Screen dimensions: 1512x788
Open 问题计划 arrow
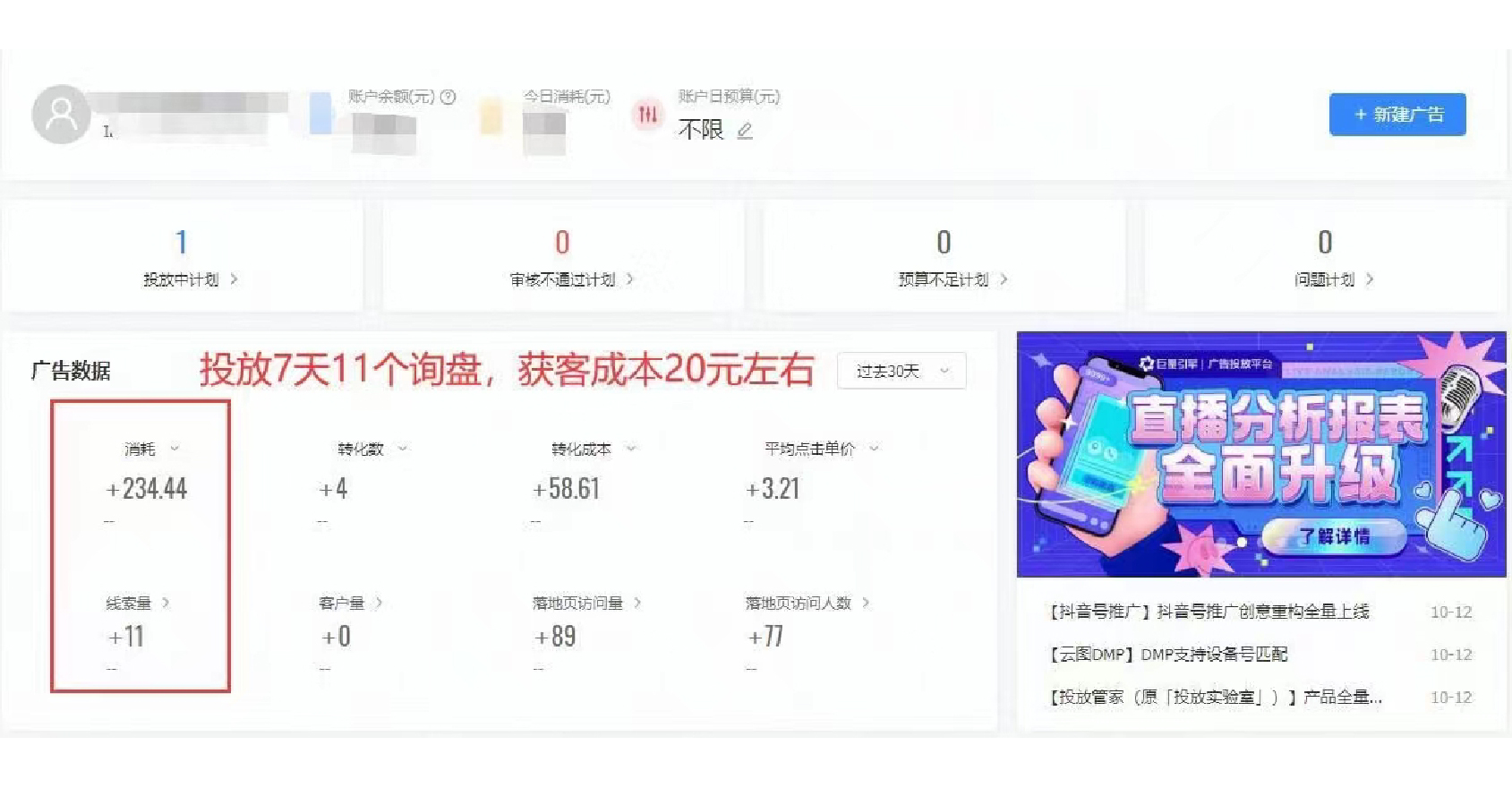[x=1370, y=279]
